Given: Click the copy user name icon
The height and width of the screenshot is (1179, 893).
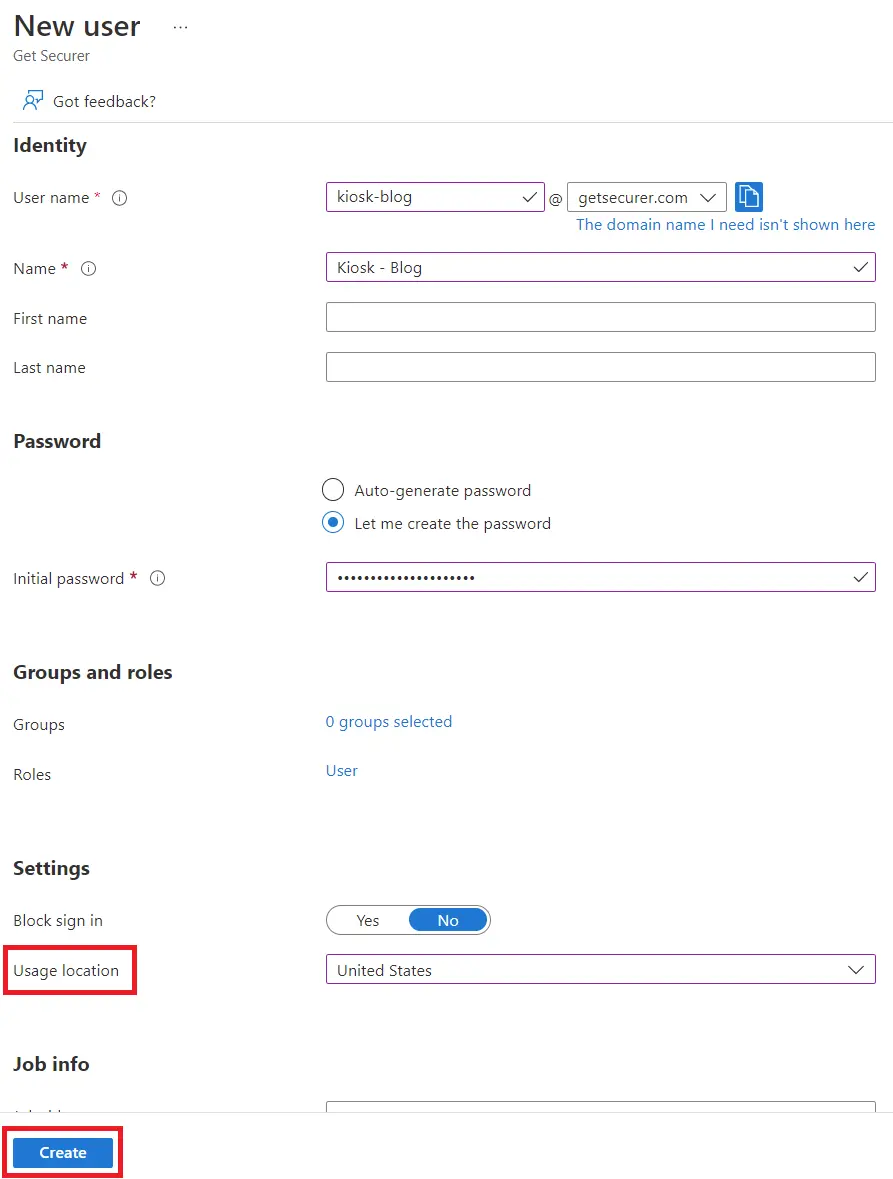Looking at the screenshot, I should (749, 197).
